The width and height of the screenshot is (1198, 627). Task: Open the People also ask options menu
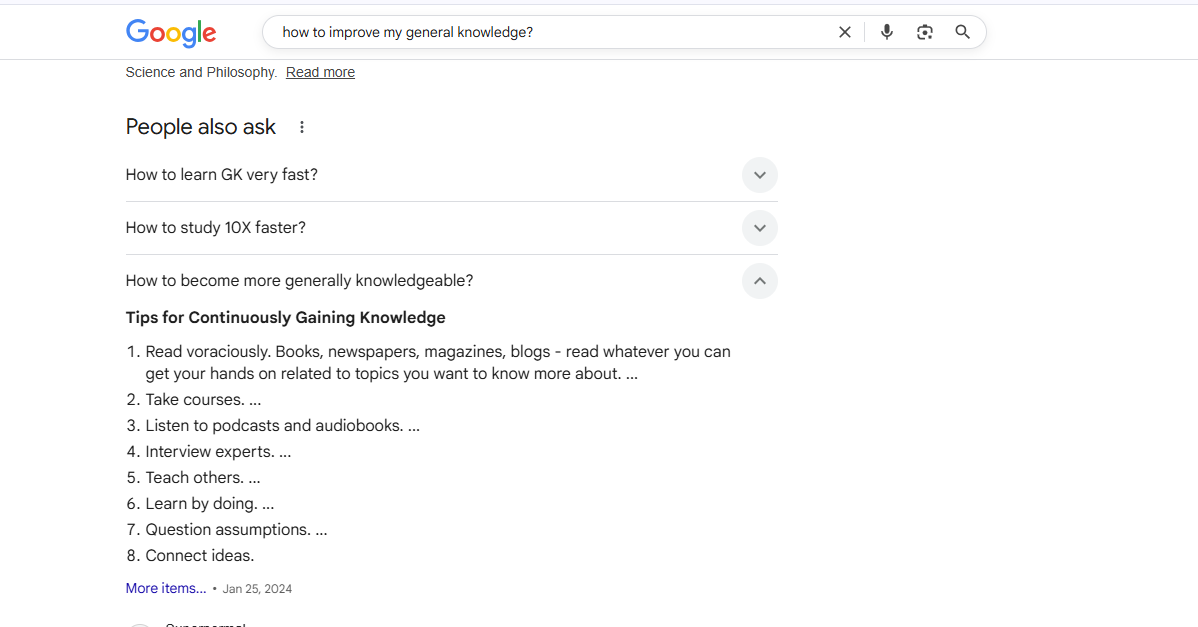[x=302, y=127]
